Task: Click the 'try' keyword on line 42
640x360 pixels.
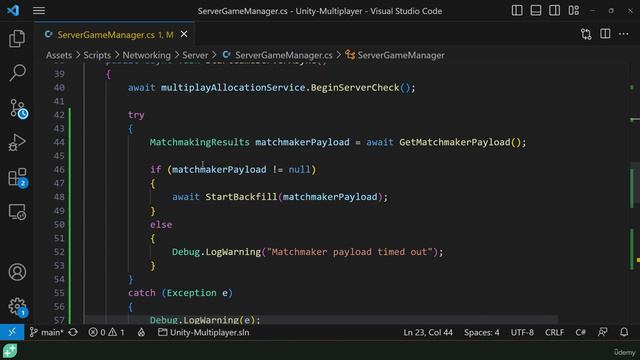Action: 136,115
